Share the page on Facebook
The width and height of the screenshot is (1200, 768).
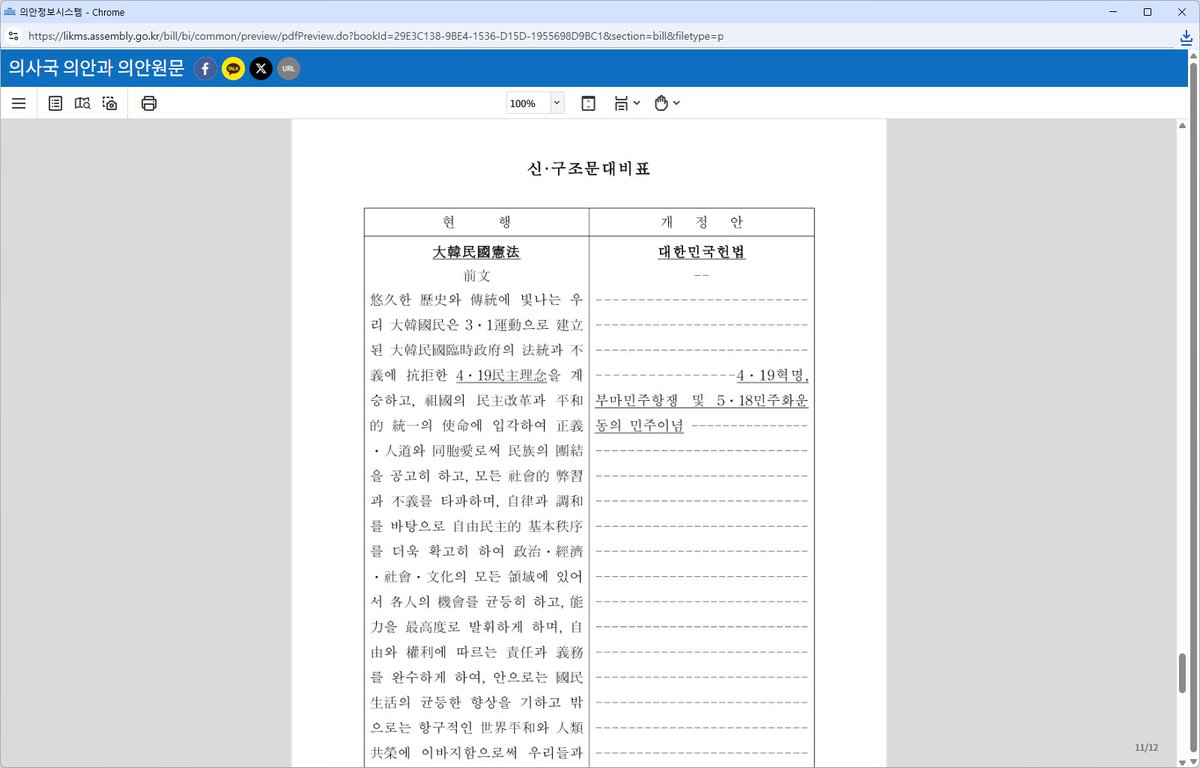point(206,69)
